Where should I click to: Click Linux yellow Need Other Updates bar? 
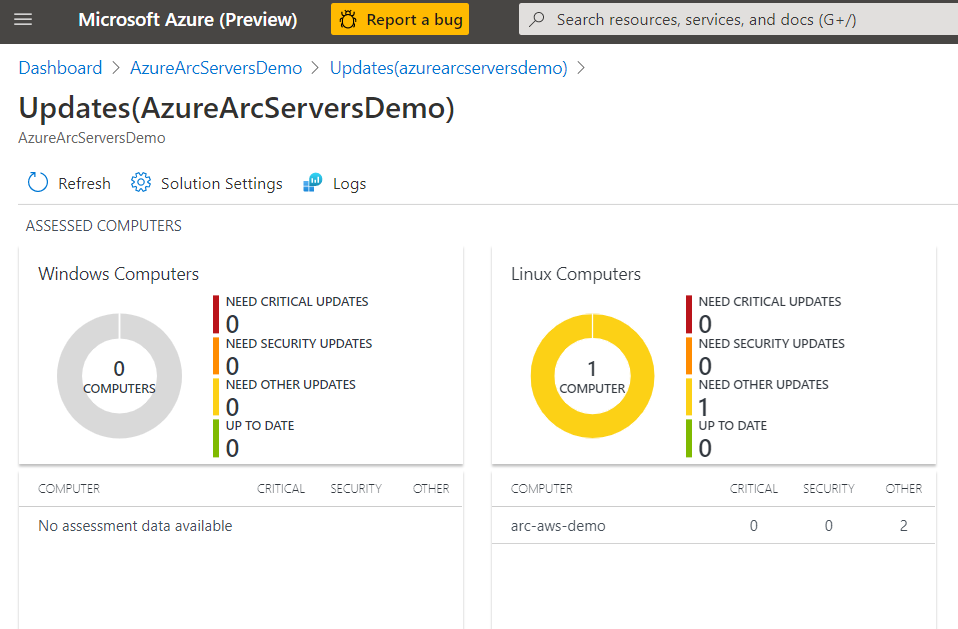click(689, 397)
